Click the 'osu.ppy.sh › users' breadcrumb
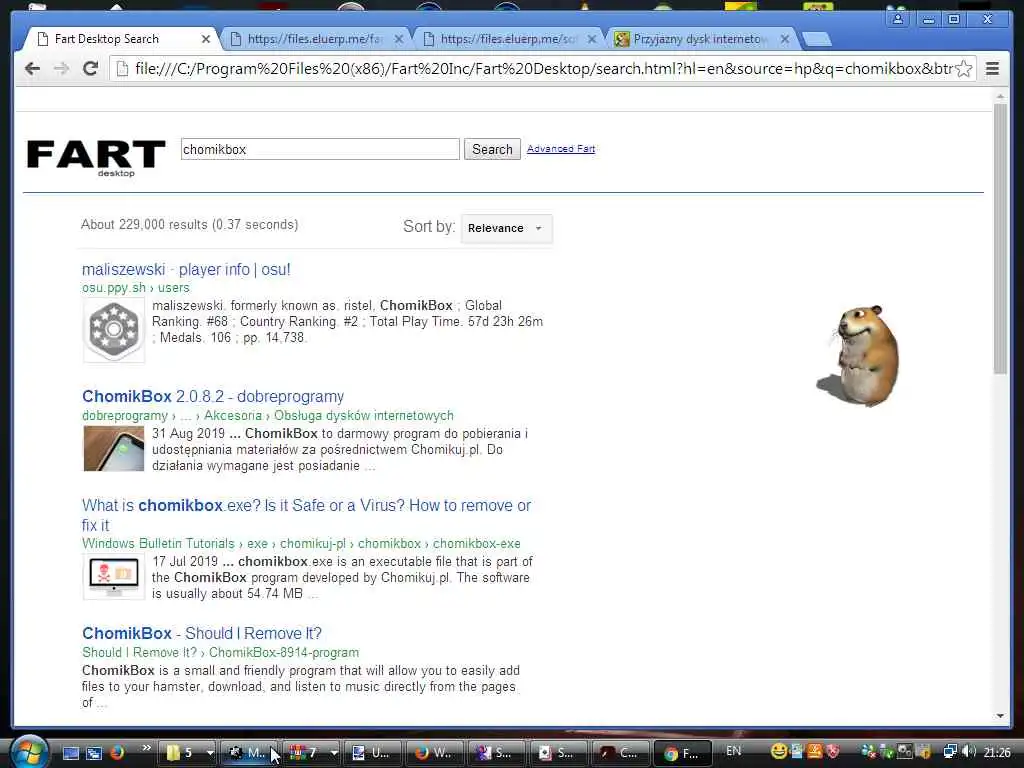Image resolution: width=1024 pixels, height=768 pixels. (136, 287)
